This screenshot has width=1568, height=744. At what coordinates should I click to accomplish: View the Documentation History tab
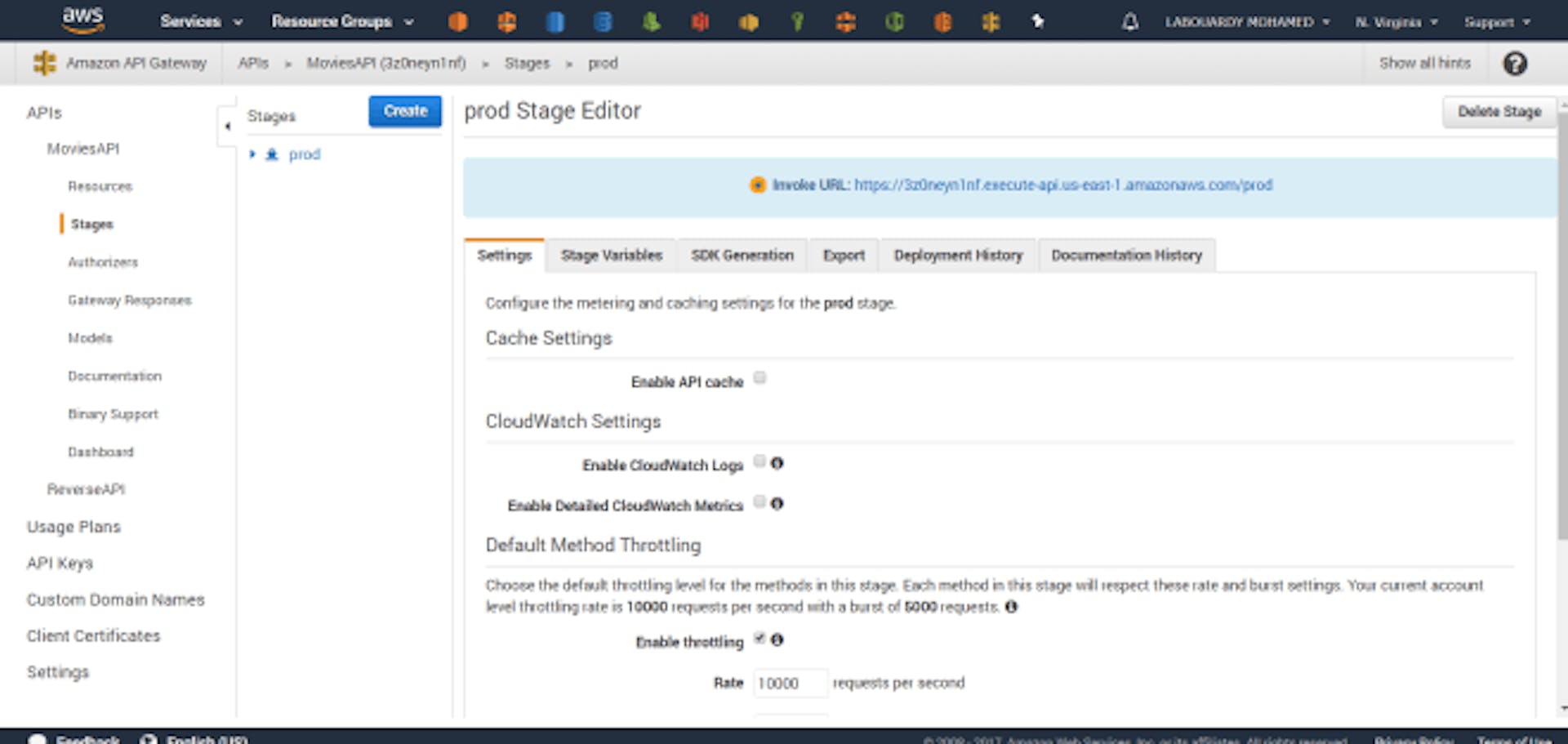click(x=1127, y=255)
